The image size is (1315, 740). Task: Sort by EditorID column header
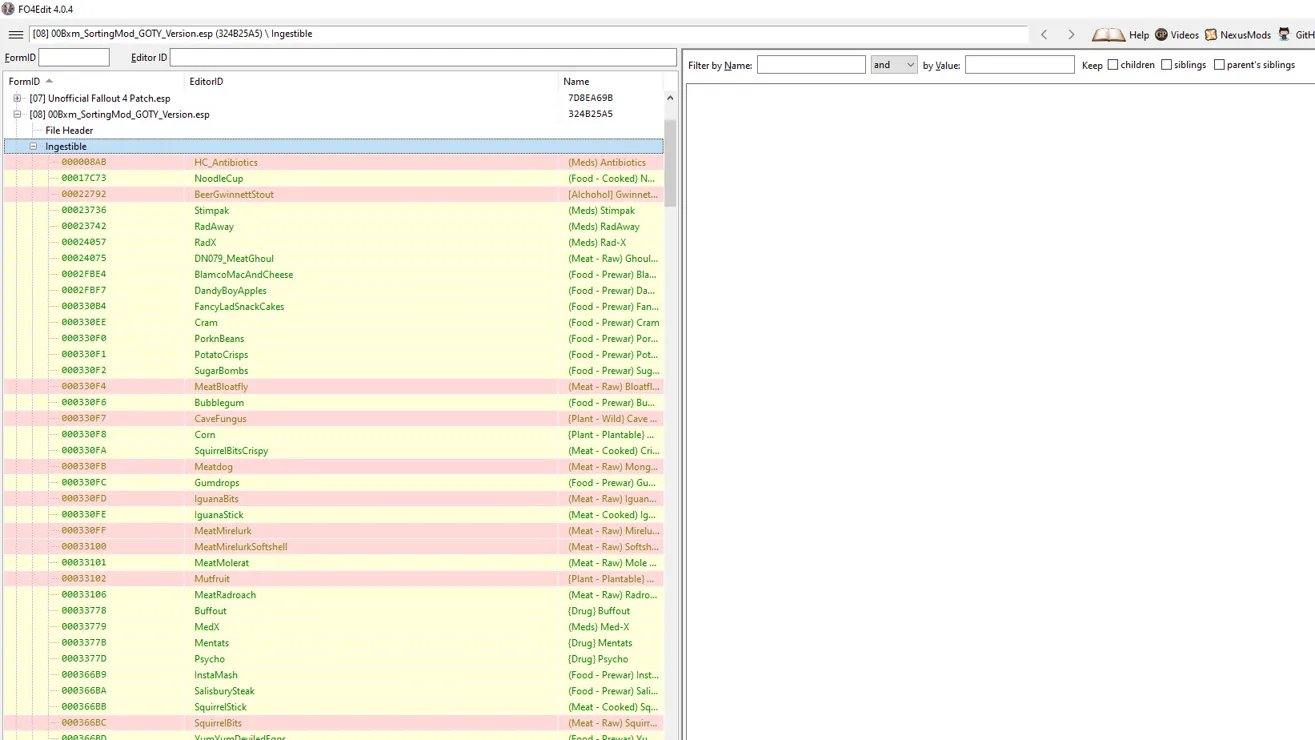(x=371, y=81)
